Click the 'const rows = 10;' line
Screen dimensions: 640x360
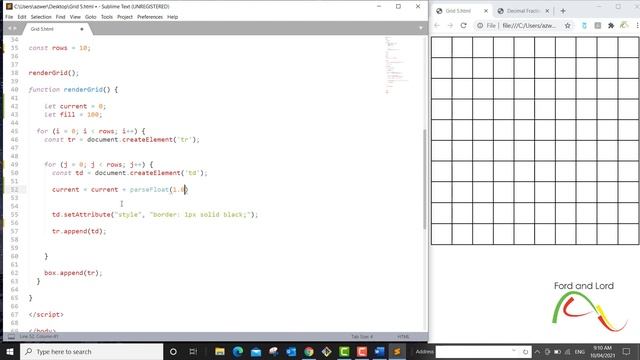[x=60, y=48]
